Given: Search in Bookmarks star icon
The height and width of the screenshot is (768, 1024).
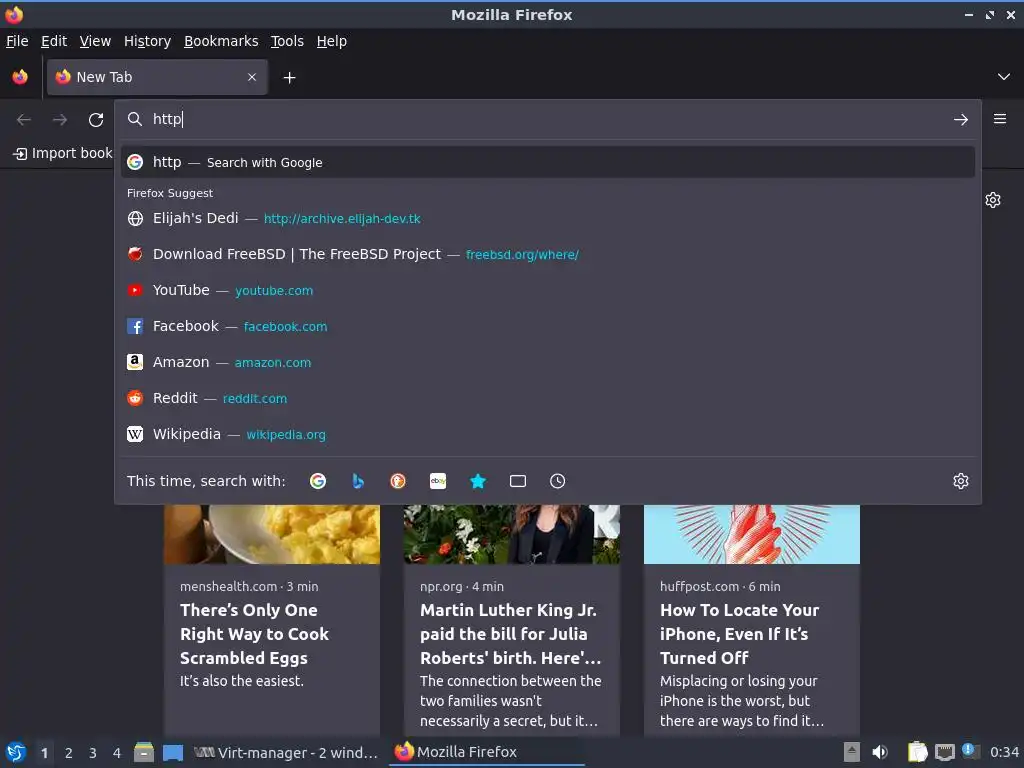Looking at the screenshot, I should coord(478,481).
